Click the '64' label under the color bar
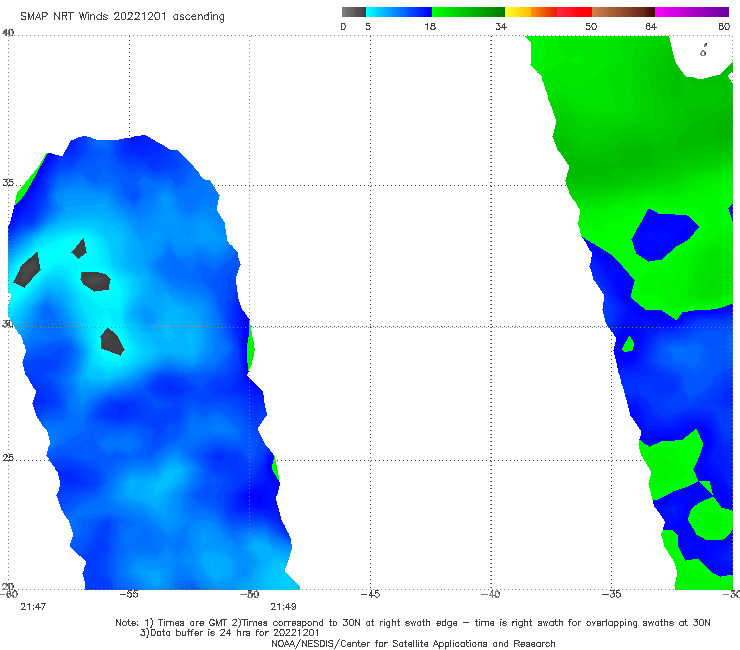 tap(651, 26)
